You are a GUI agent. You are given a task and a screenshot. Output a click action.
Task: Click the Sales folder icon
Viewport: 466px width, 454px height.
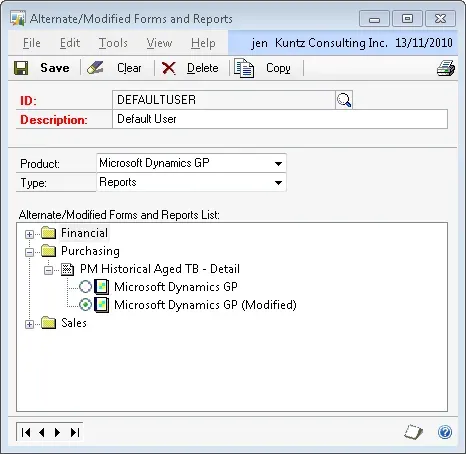49,323
